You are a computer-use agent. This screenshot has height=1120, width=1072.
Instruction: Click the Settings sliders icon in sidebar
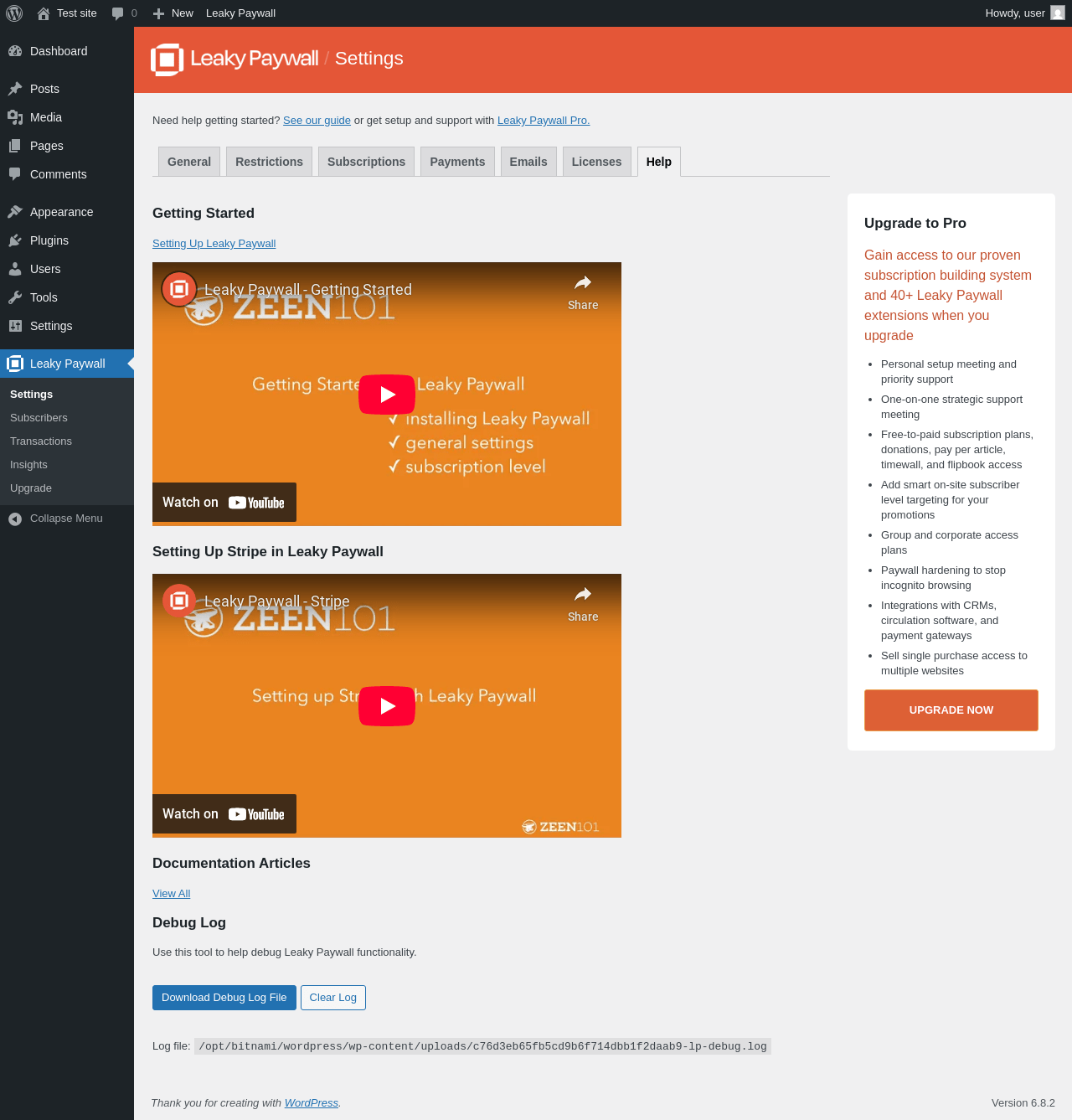click(x=15, y=326)
